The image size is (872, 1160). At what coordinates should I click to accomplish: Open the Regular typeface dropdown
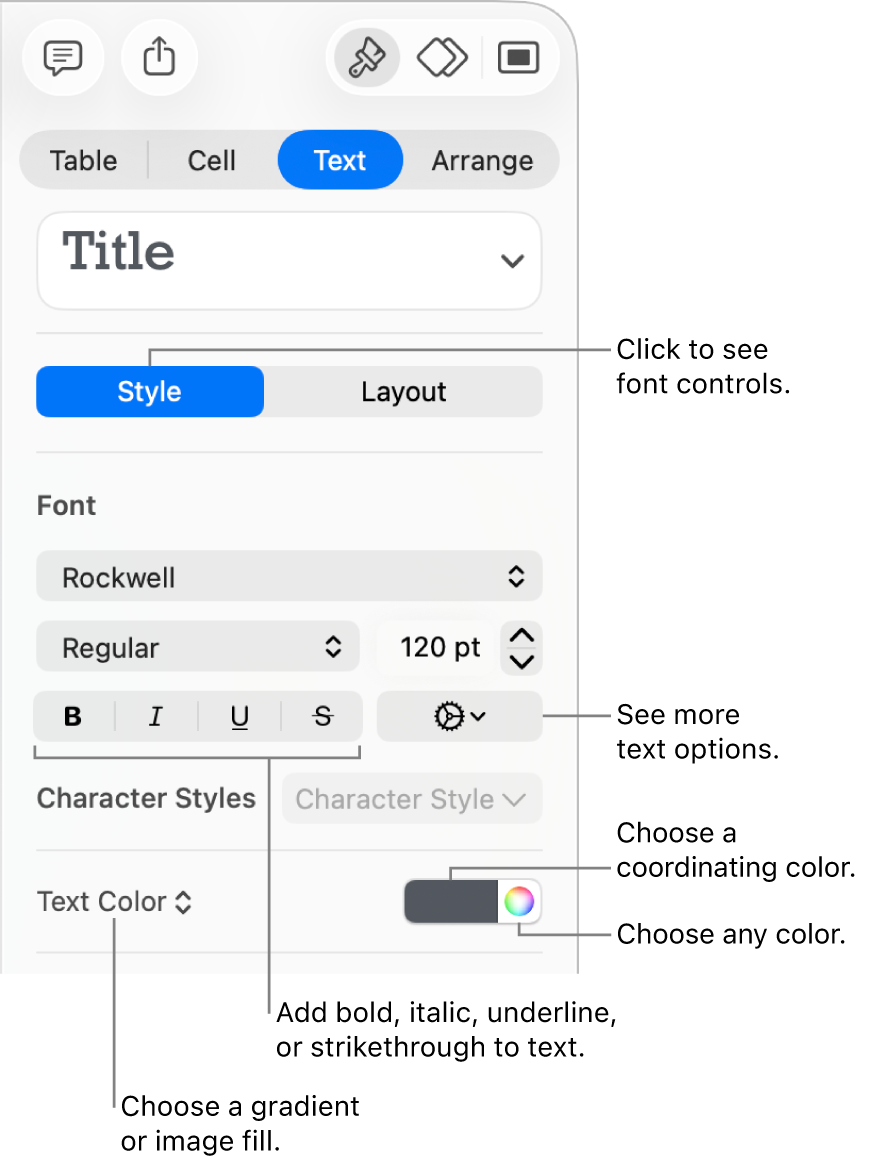(197, 647)
